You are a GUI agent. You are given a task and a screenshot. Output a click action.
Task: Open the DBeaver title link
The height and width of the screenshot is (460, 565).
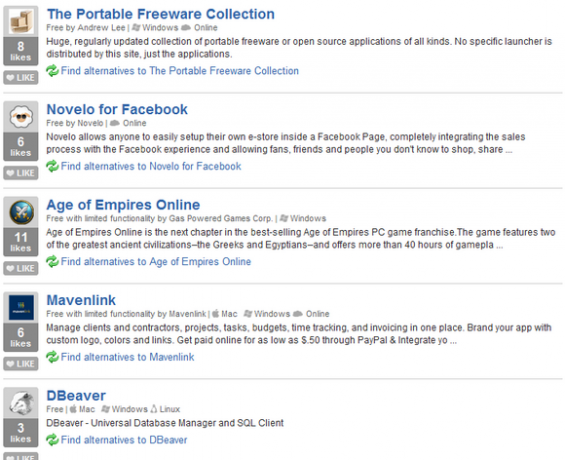point(76,396)
